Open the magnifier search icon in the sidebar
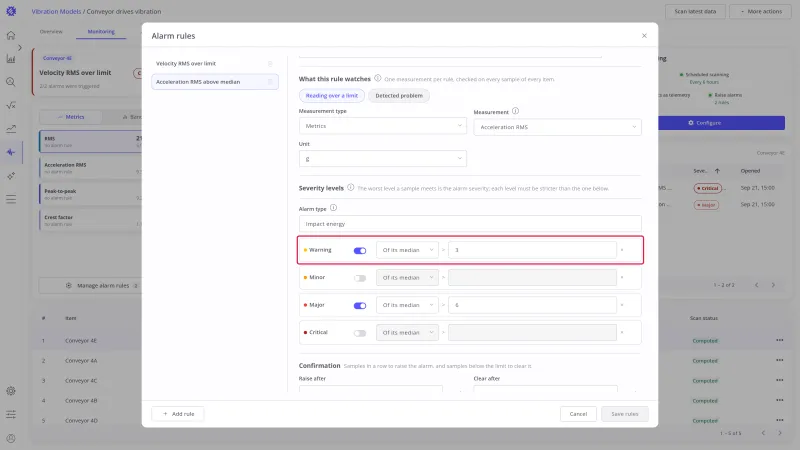Screen dimensions: 800x450 pos(11,82)
